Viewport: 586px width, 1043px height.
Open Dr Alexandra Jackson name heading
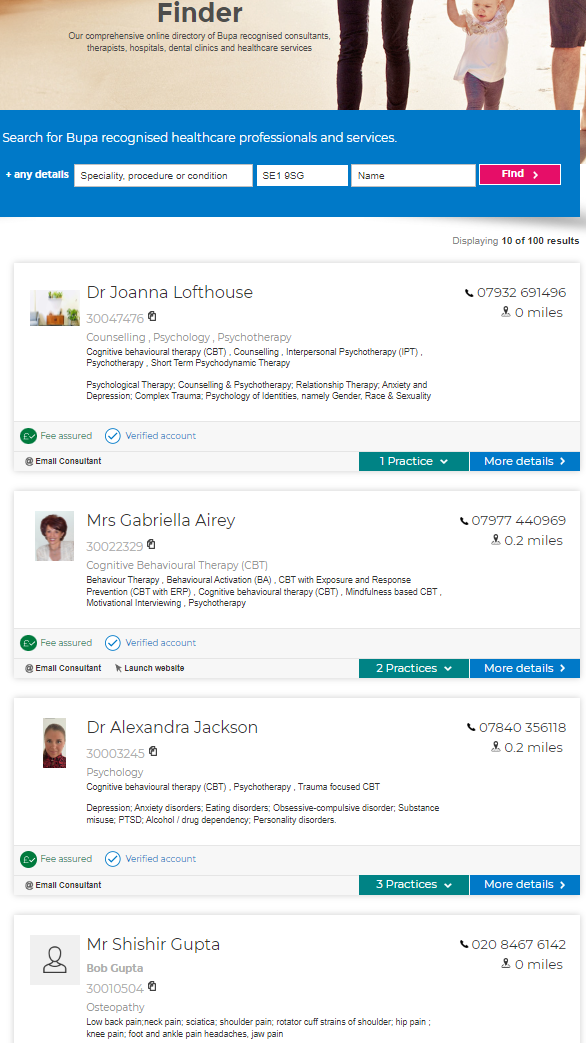pyautogui.click(x=172, y=728)
